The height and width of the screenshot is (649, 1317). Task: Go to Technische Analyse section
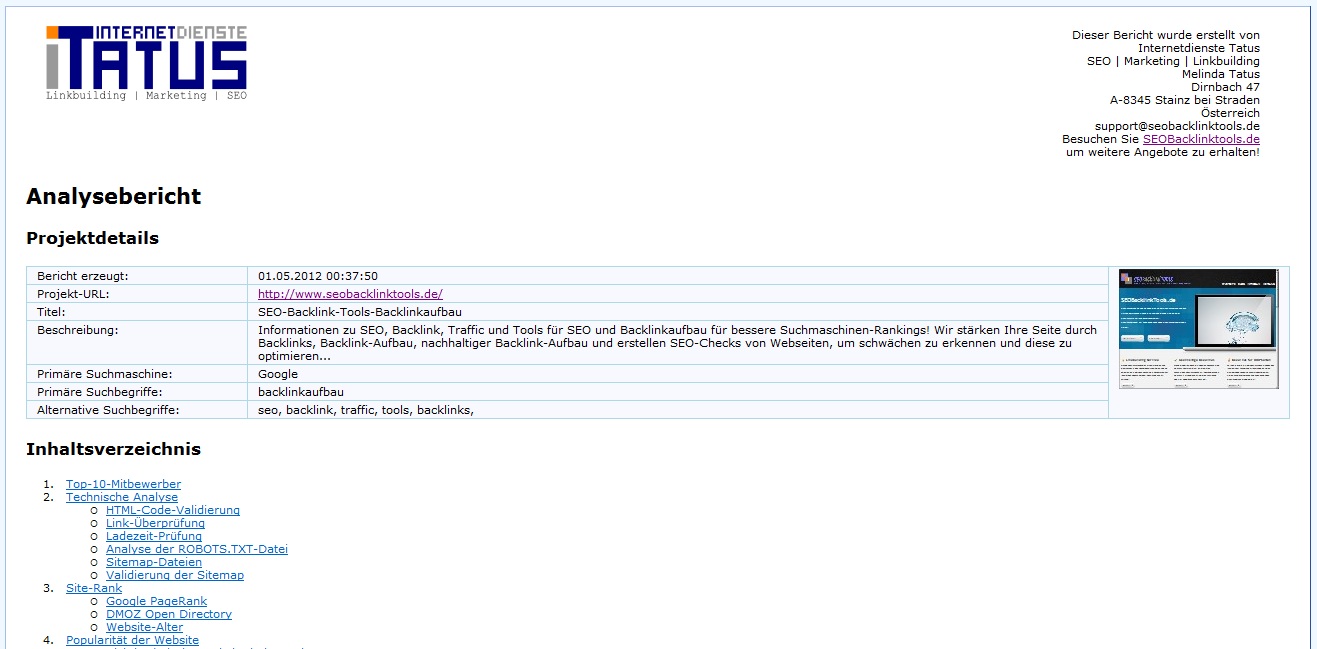click(122, 497)
